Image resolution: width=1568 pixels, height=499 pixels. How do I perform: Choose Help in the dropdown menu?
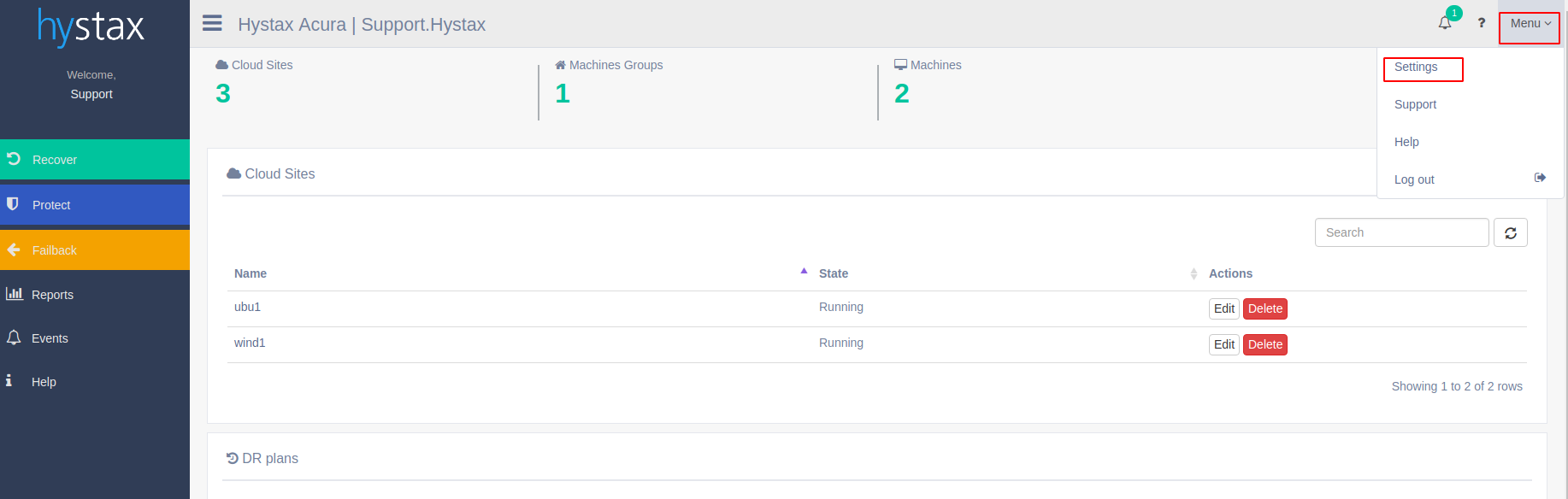tap(1406, 142)
